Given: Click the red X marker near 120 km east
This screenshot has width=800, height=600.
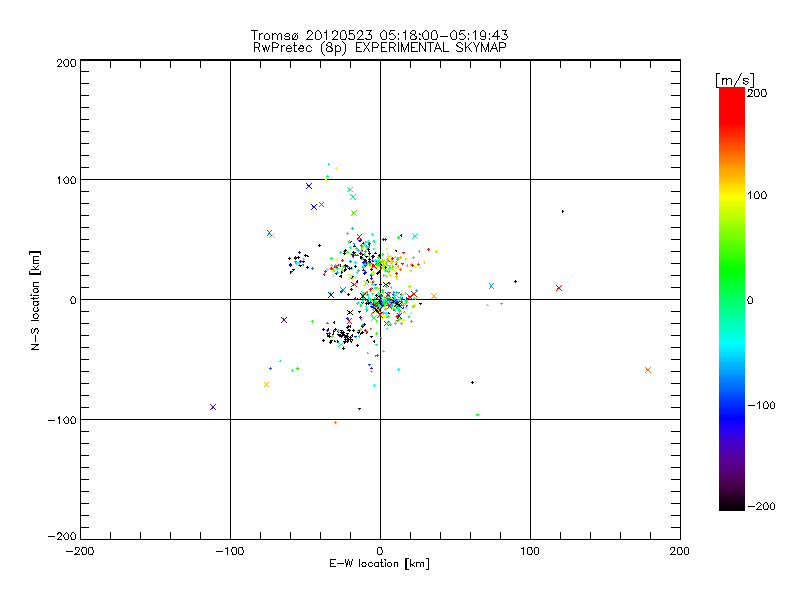Looking at the screenshot, I should (559, 288).
